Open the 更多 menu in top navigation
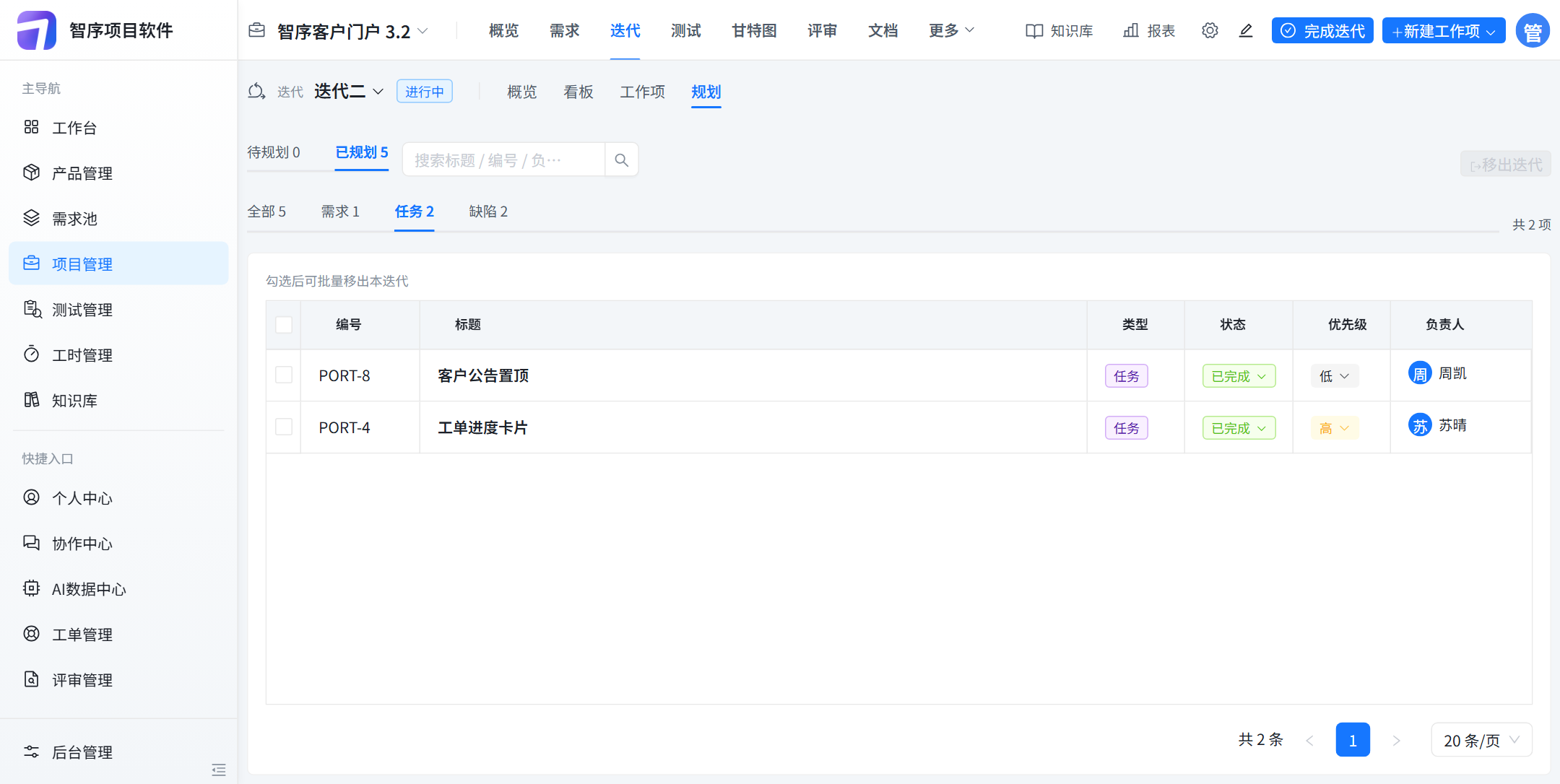 click(x=951, y=30)
